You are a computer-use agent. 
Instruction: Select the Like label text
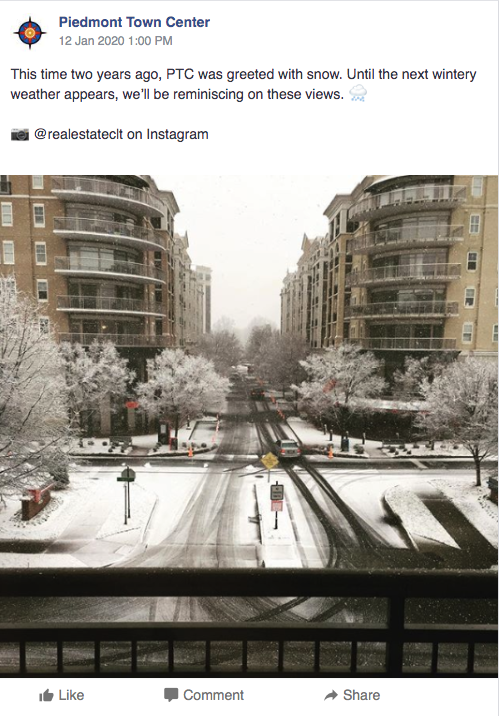71,695
